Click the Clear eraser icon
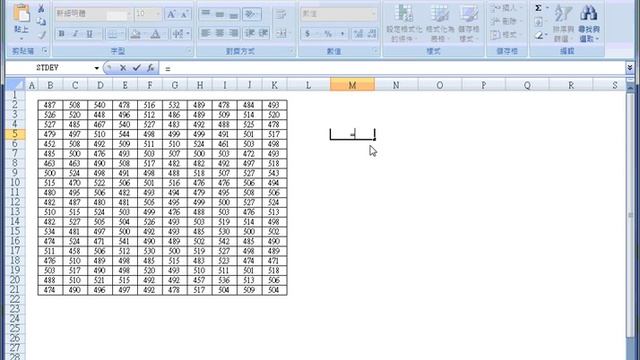 tap(538, 36)
